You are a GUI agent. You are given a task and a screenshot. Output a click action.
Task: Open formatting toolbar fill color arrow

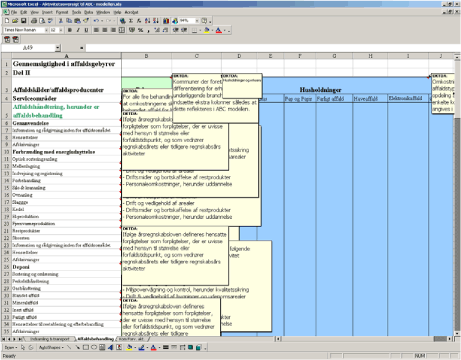(x=212, y=30)
